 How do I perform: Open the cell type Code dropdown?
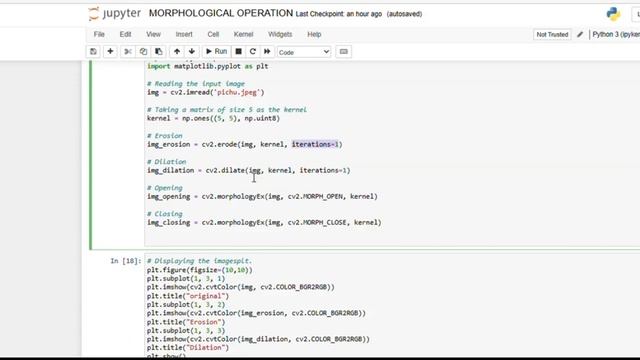[x=304, y=52]
